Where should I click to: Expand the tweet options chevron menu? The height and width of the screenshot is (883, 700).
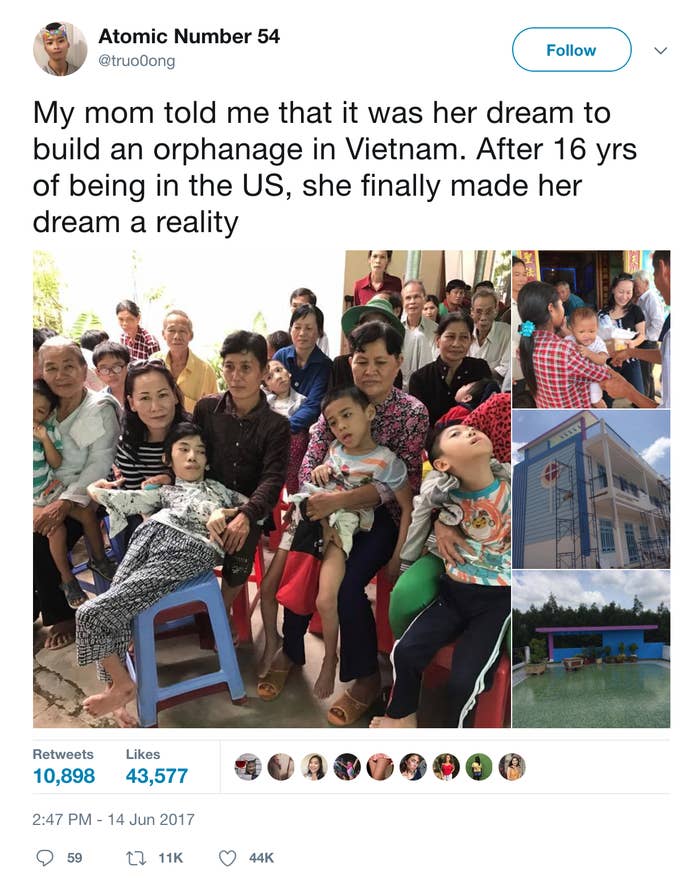point(660,50)
